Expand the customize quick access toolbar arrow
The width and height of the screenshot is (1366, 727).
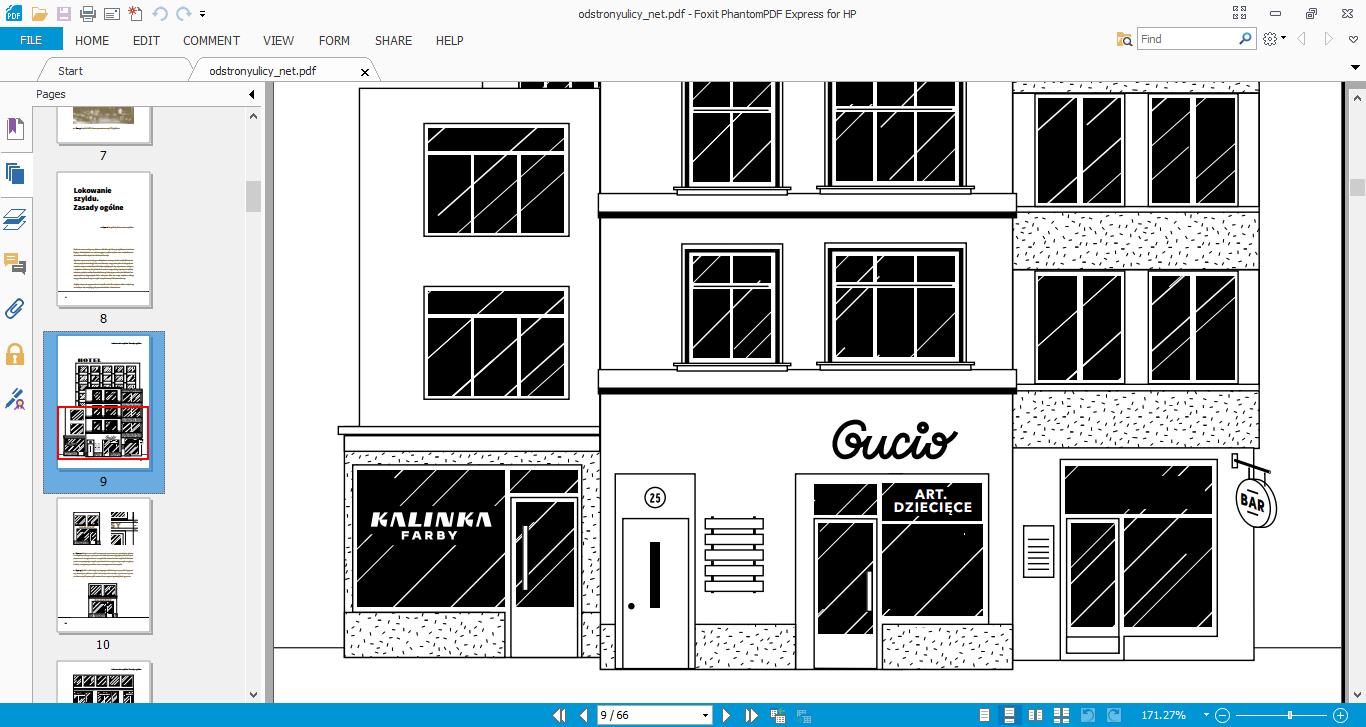(x=203, y=14)
